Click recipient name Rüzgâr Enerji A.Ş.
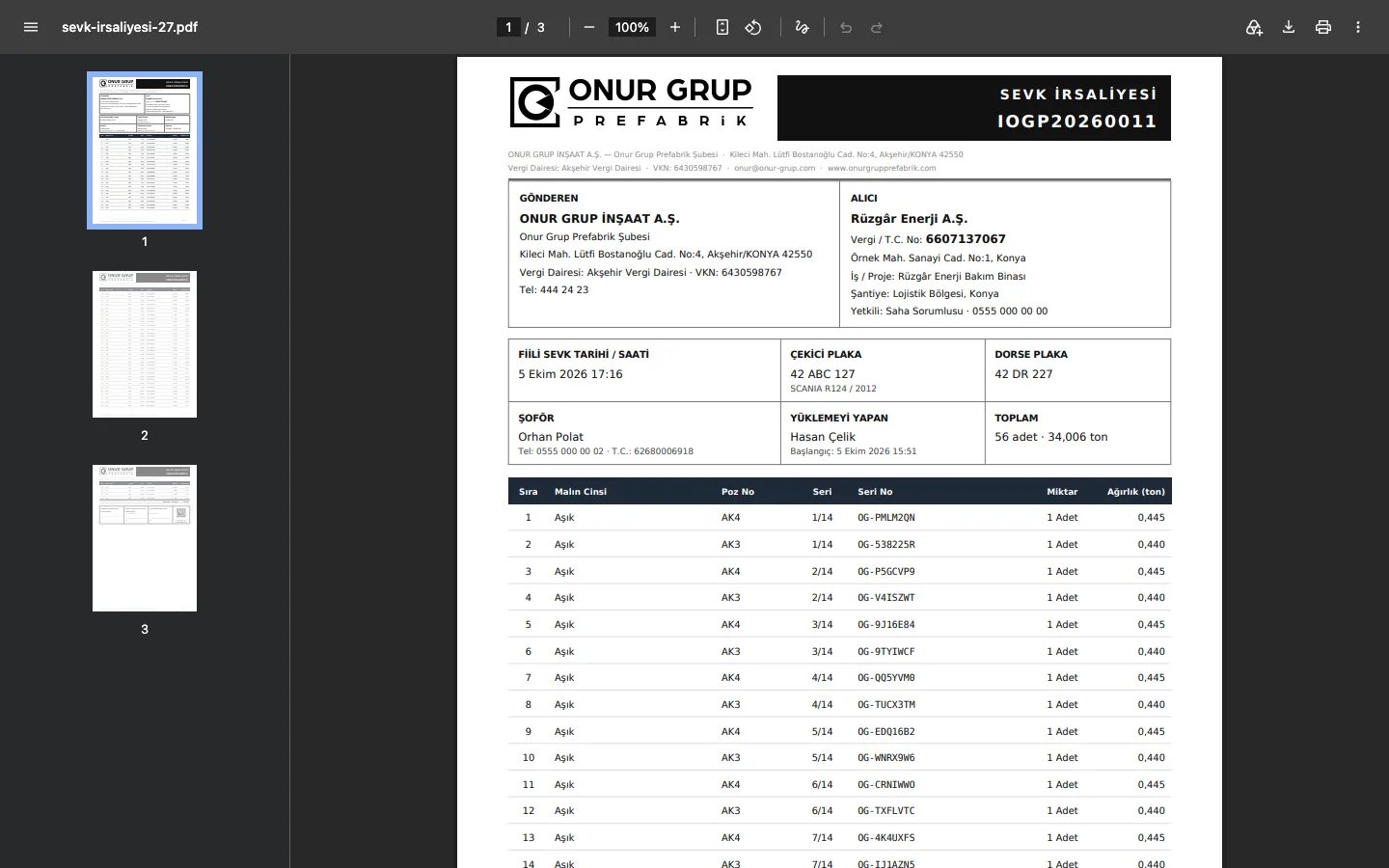The height and width of the screenshot is (868, 1389). pos(909,219)
